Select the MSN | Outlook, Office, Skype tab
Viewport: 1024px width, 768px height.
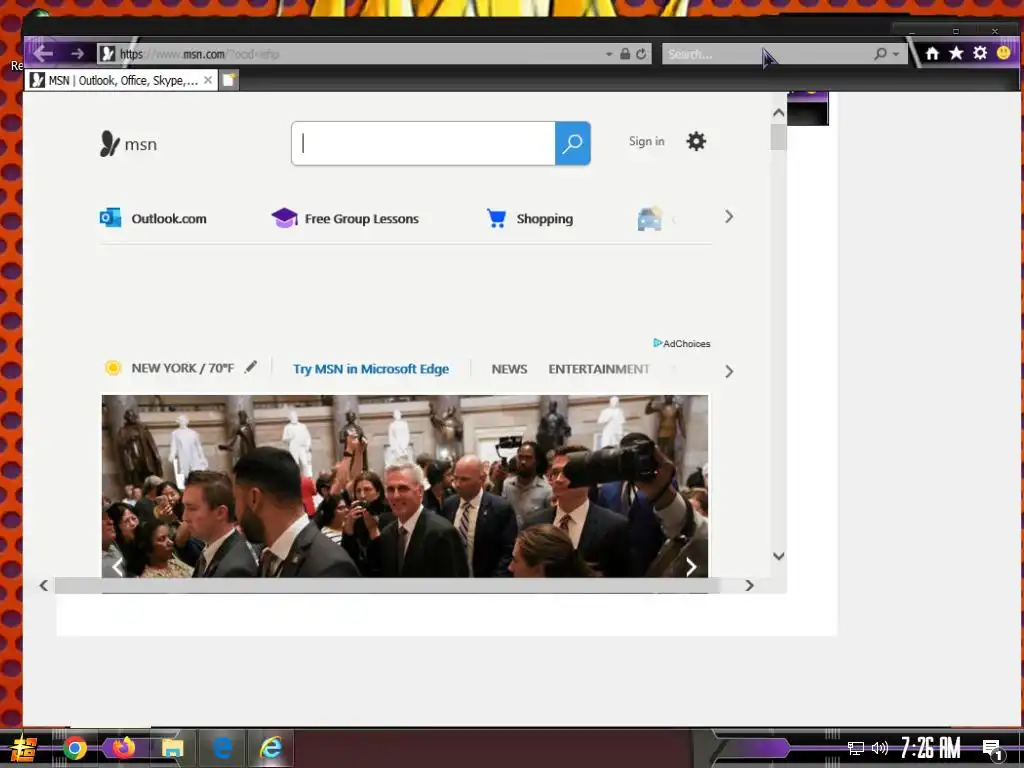coord(121,80)
